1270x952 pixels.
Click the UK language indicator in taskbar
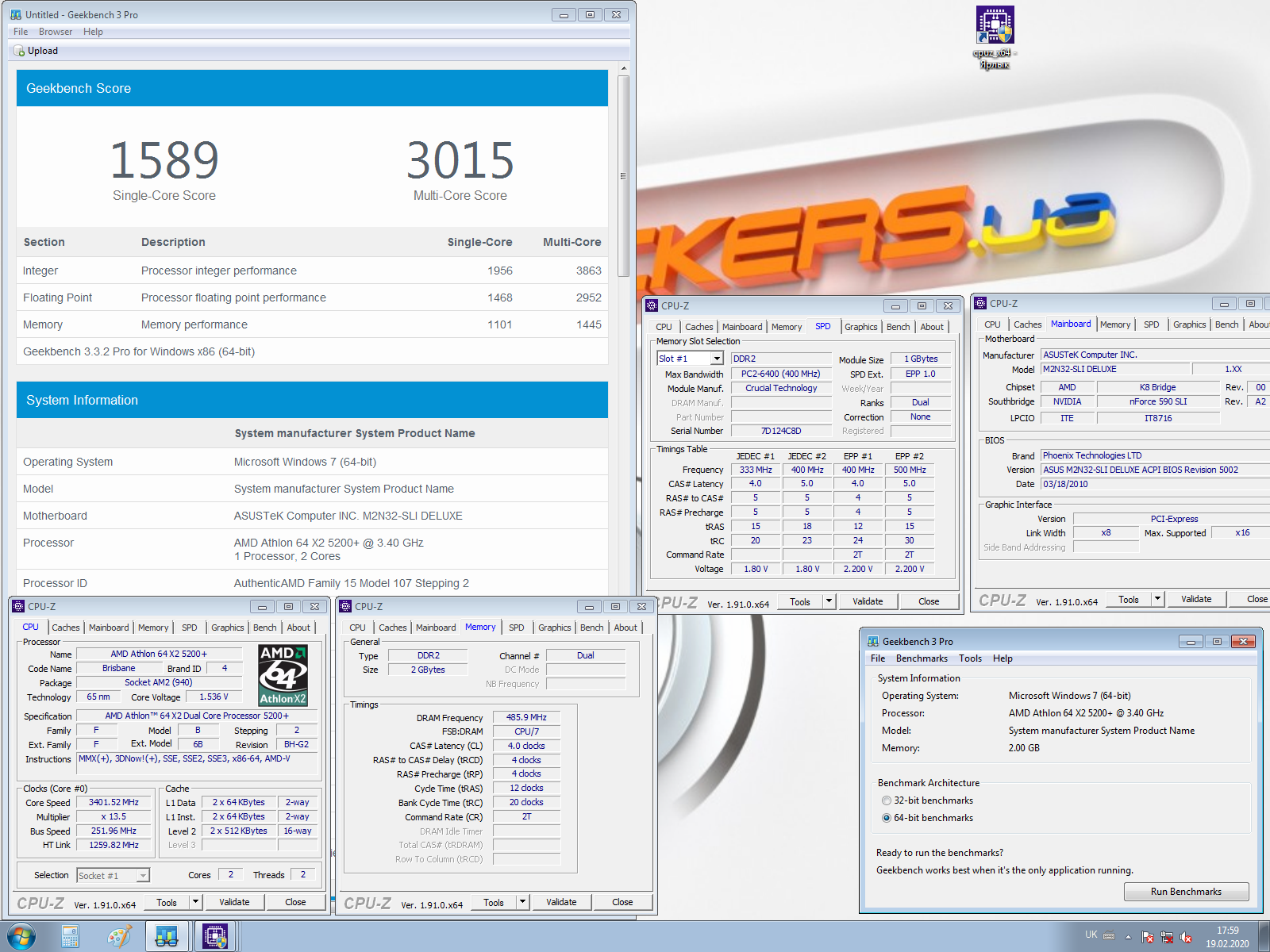pos(1091,935)
